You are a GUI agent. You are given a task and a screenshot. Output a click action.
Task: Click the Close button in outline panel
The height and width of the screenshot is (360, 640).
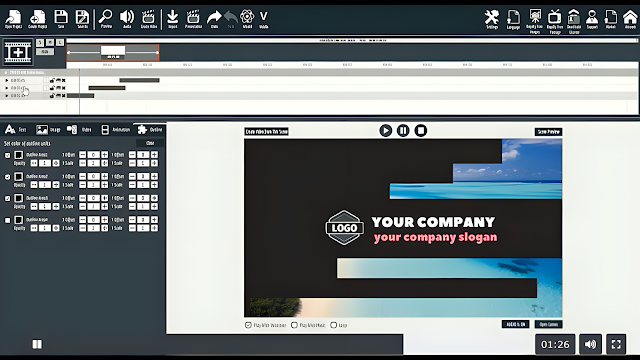(150, 143)
